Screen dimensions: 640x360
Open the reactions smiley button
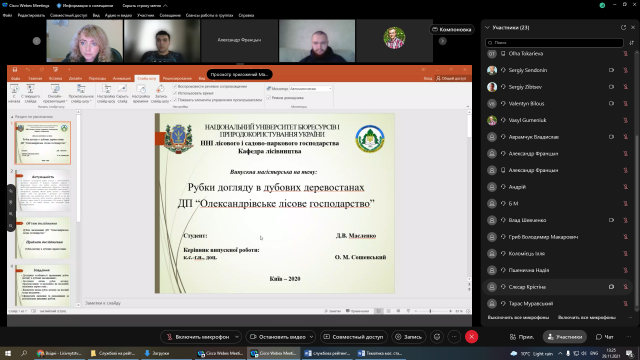(x=437, y=337)
